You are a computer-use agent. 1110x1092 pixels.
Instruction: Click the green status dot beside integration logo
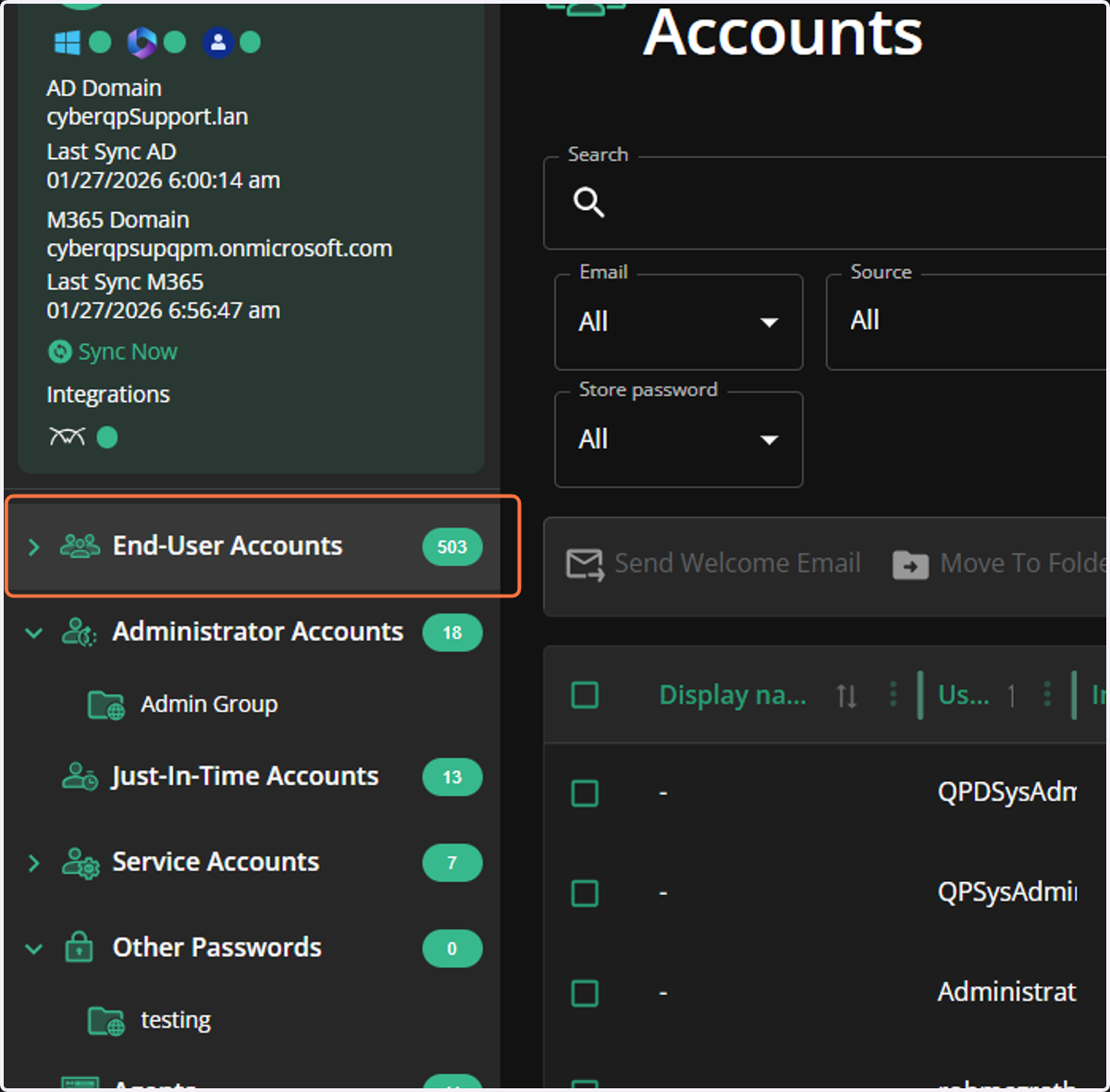pos(107,436)
